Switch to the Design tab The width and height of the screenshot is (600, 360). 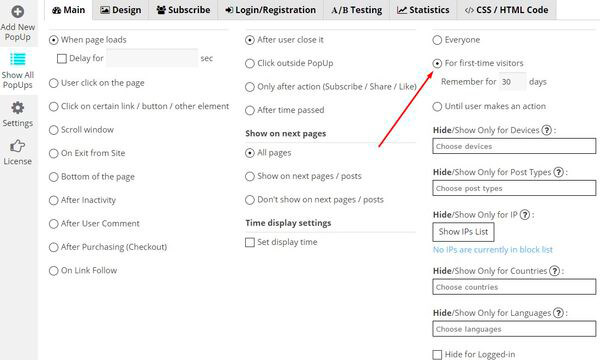coord(121,10)
